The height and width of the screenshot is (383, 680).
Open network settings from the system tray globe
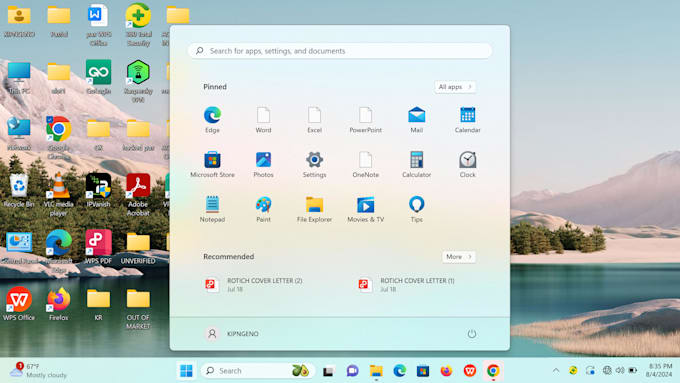pyautogui.click(x=607, y=370)
